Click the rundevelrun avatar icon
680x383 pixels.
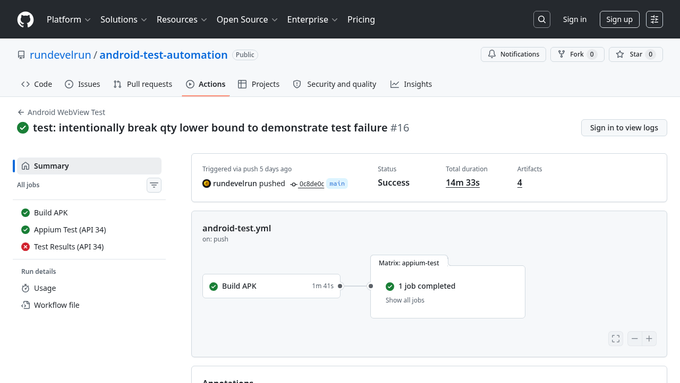[x=206, y=183]
